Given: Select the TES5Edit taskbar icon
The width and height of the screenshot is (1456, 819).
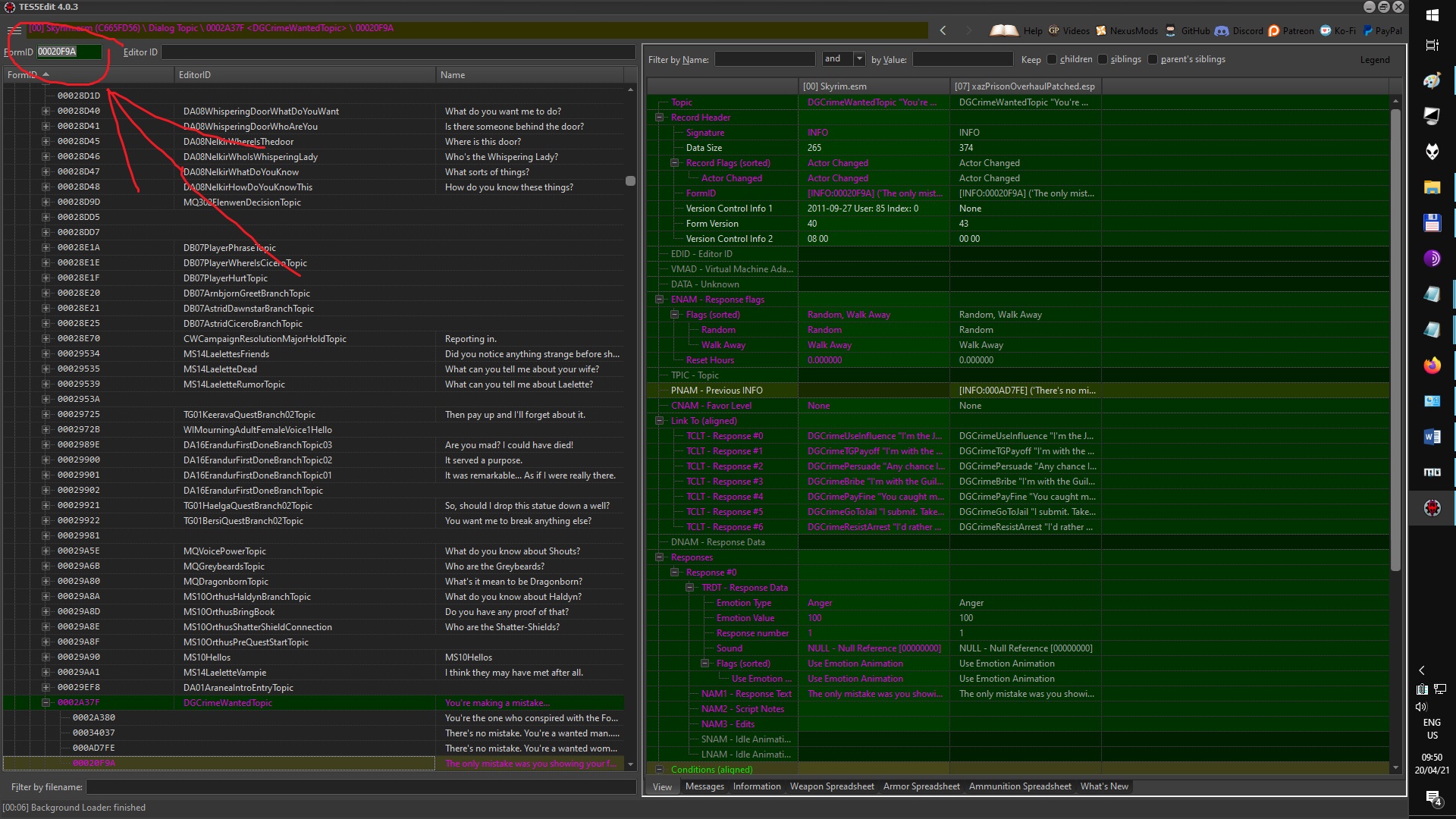Looking at the screenshot, I should 1432,508.
